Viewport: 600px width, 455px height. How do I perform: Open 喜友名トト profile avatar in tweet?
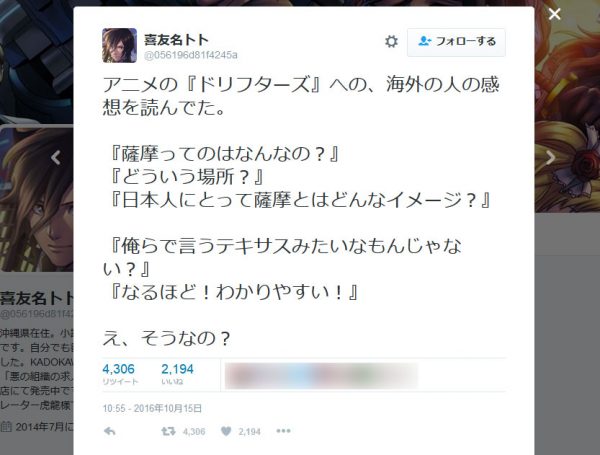(119, 45)
